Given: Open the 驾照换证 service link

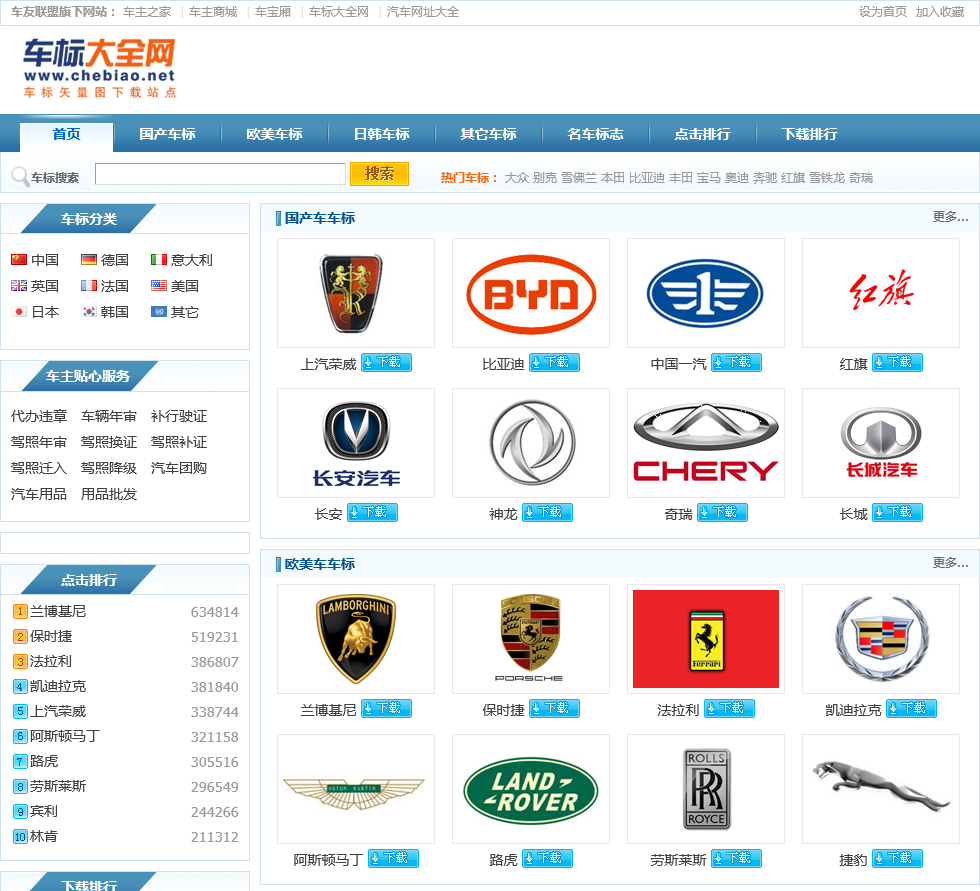Looking at the screenshot, I should [x=109, y=442].
